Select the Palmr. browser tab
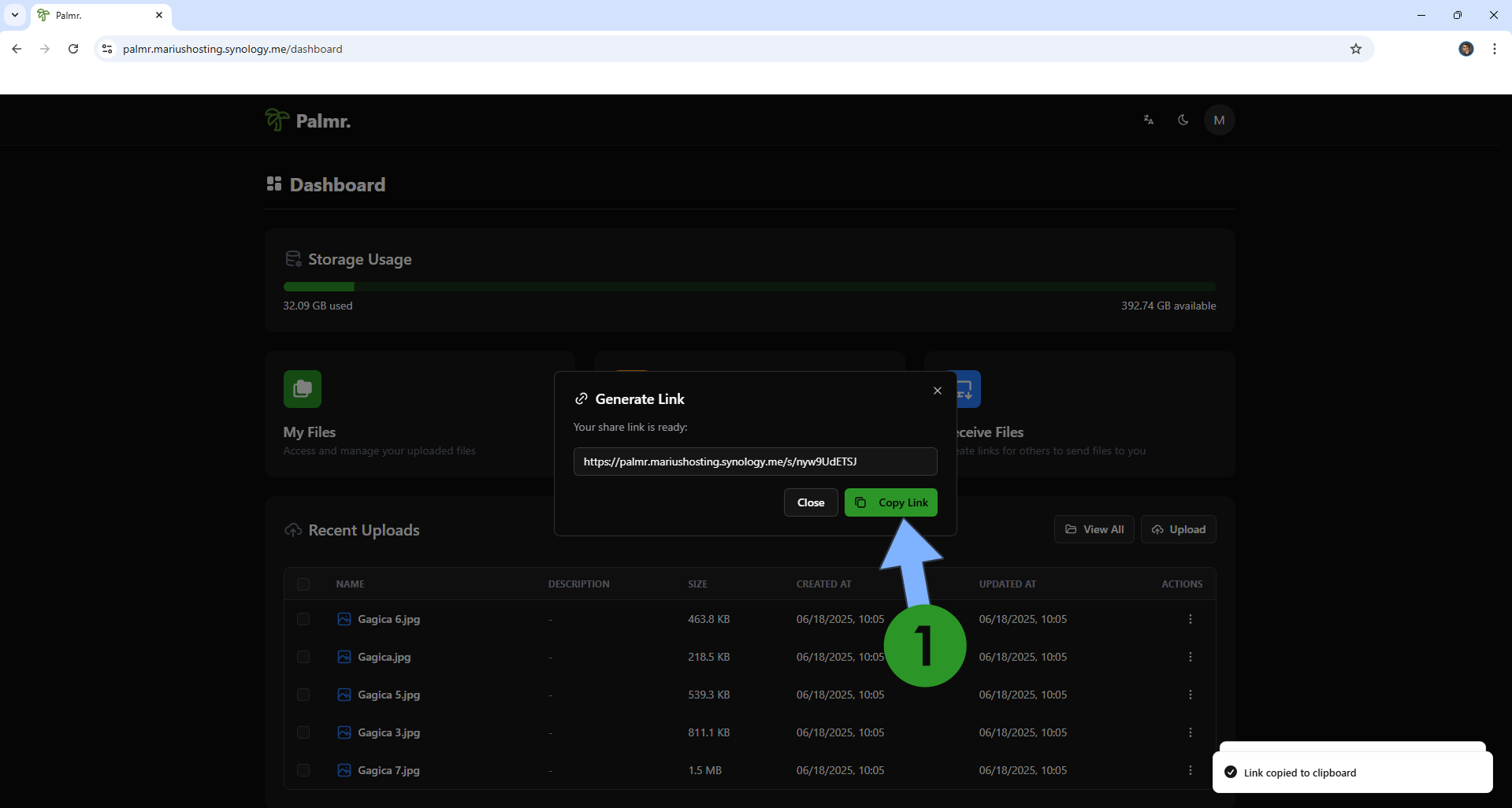Screen dimensions: 1512x808 click(x=101, y=15)
